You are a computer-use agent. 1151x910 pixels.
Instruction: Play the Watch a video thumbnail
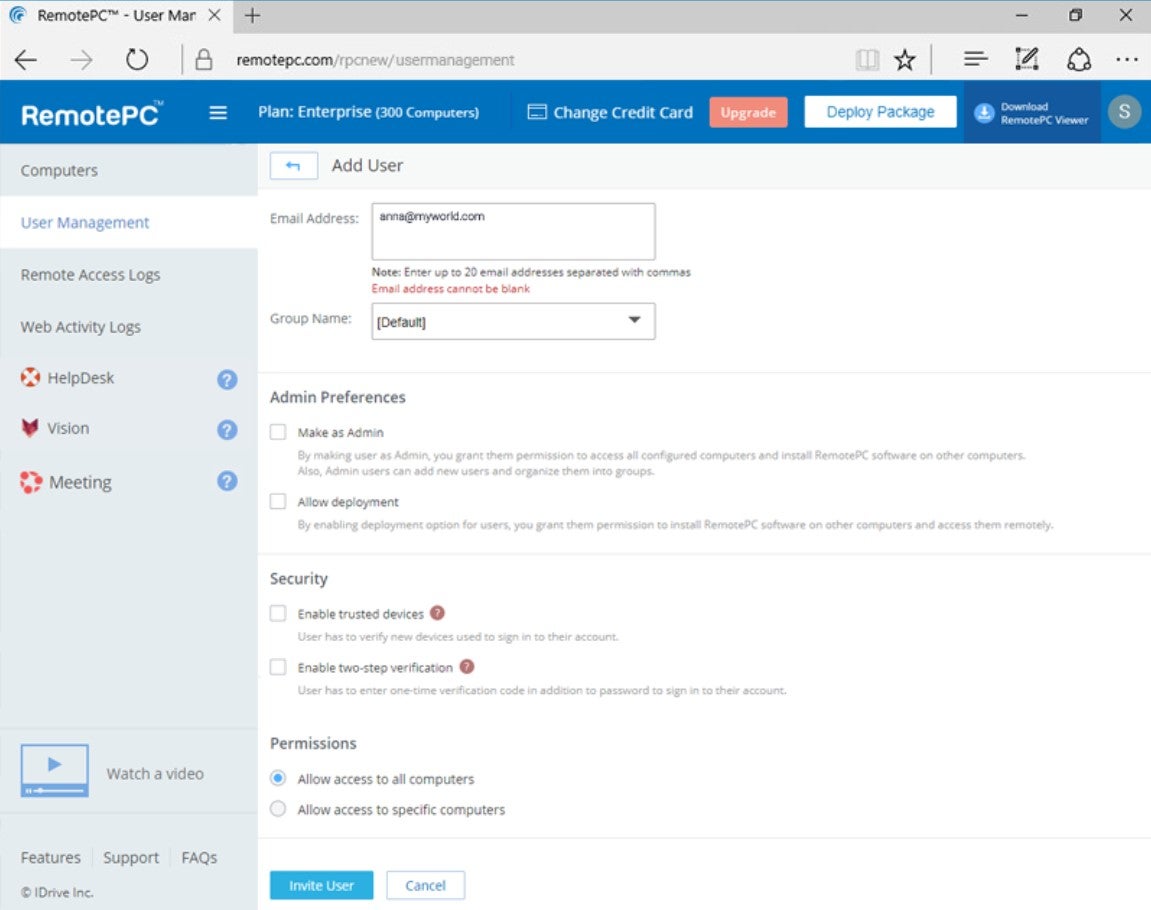[x=54, y=770]
